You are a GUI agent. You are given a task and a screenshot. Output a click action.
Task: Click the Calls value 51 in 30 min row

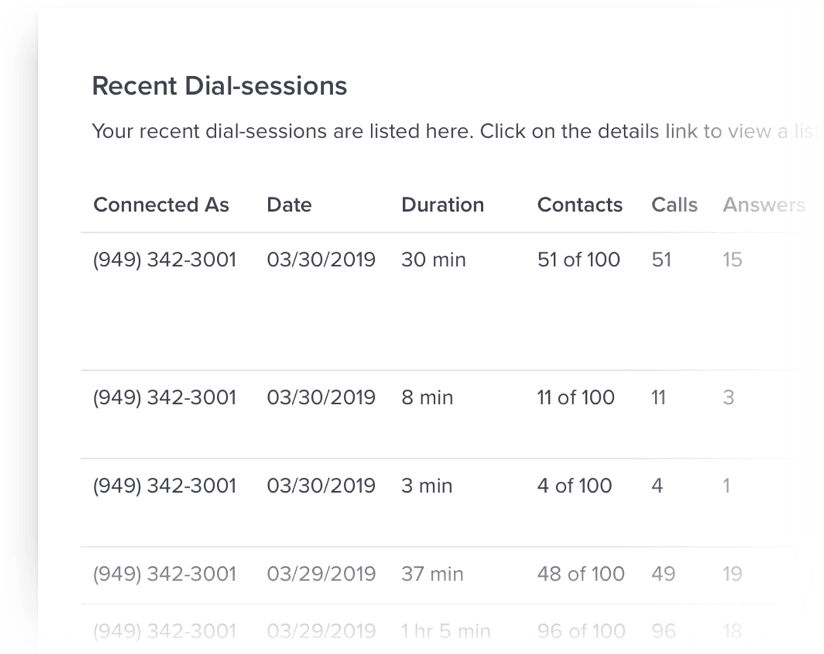click(662, 259)
